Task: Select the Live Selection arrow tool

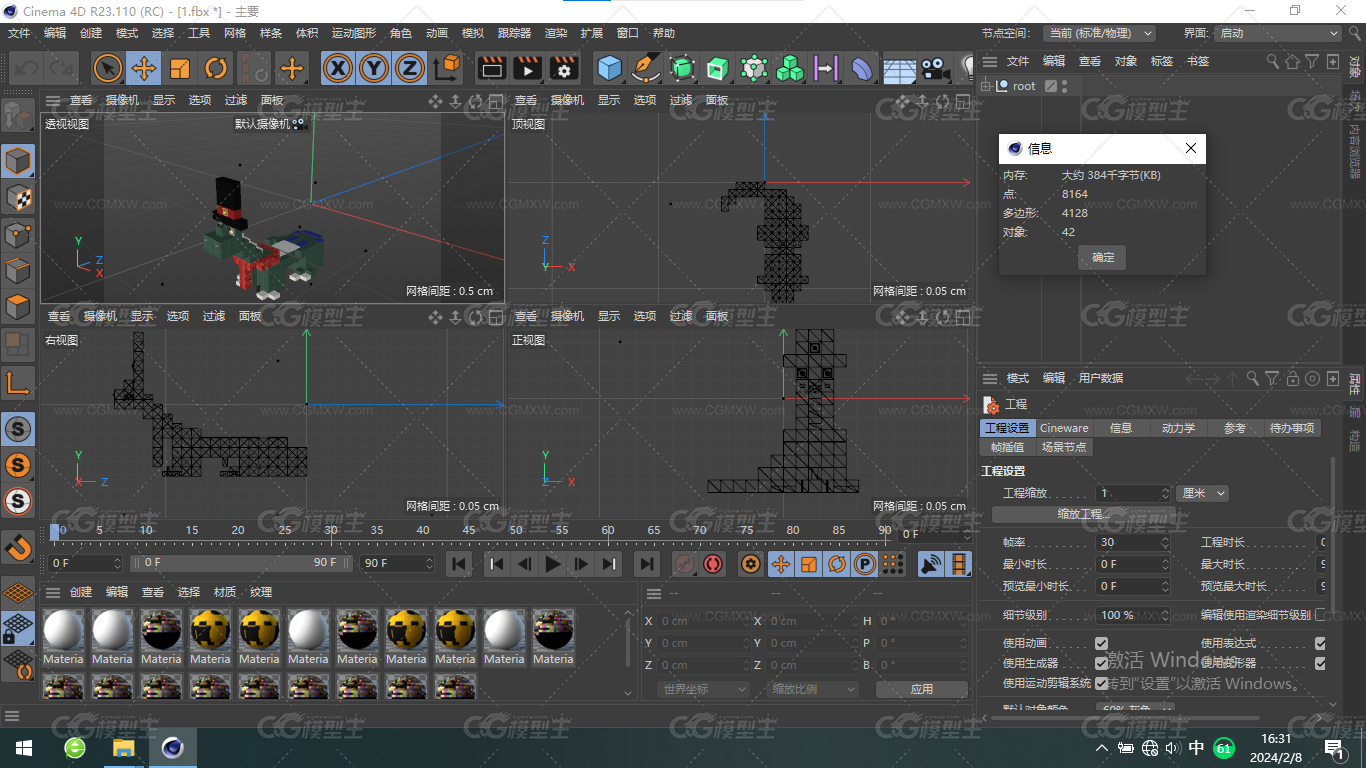Action: (x=108, y=68)
